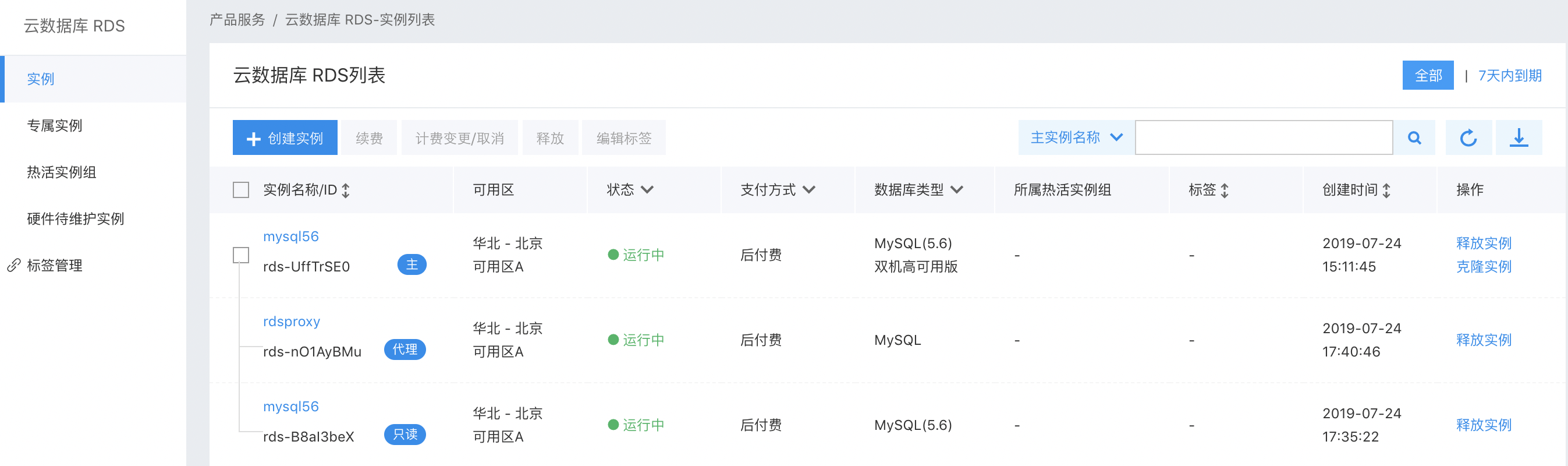
Task: Click the rds-nO1AyBMu instance ID text
Action: pyautogui.click(x=311, y=351)
